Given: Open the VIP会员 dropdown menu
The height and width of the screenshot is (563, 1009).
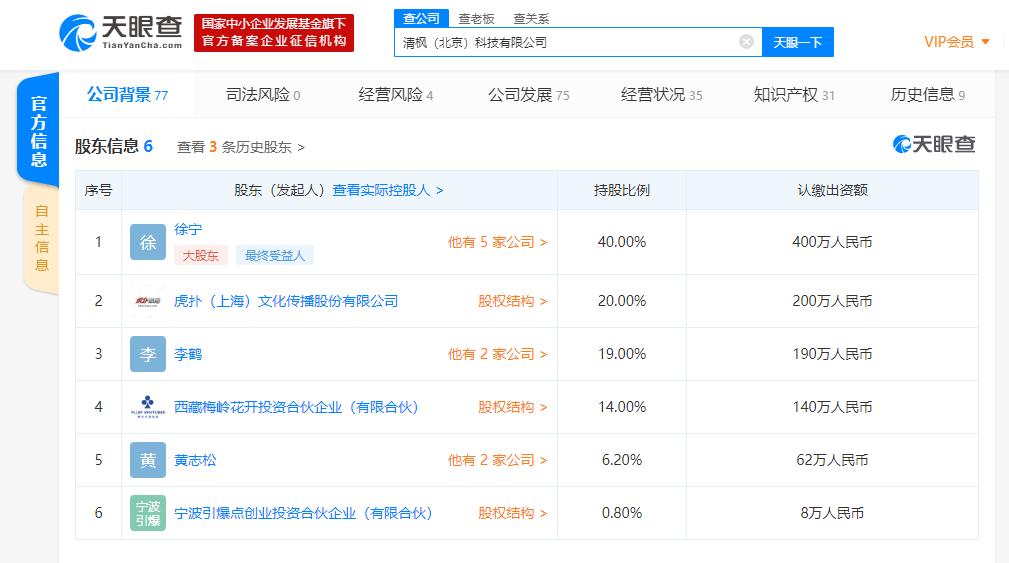Looking at the screenshot, I should point(957,42).
